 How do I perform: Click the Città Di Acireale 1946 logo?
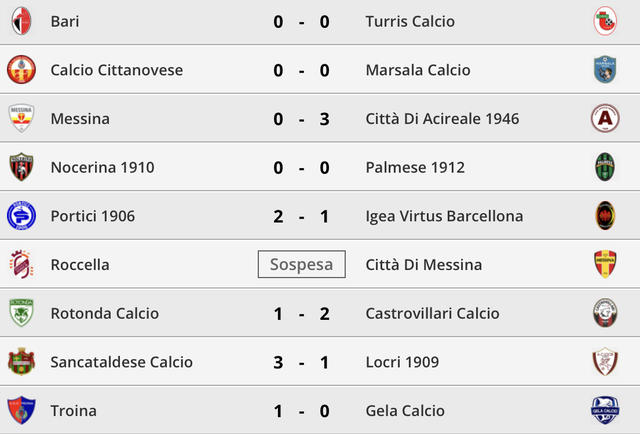point(605,119)
